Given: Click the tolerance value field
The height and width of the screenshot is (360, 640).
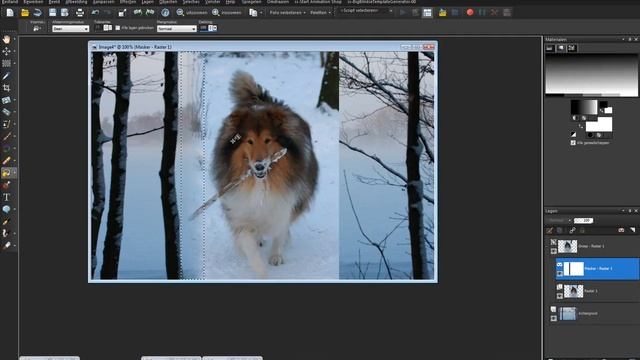Looking at the screenshot, I should tap(98, 28).
